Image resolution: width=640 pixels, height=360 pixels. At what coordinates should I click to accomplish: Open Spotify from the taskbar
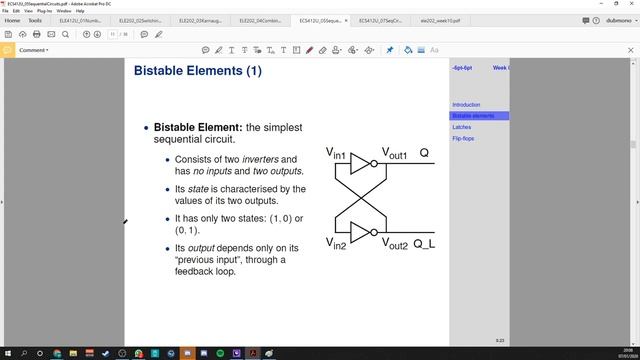[x=220, y=353]
